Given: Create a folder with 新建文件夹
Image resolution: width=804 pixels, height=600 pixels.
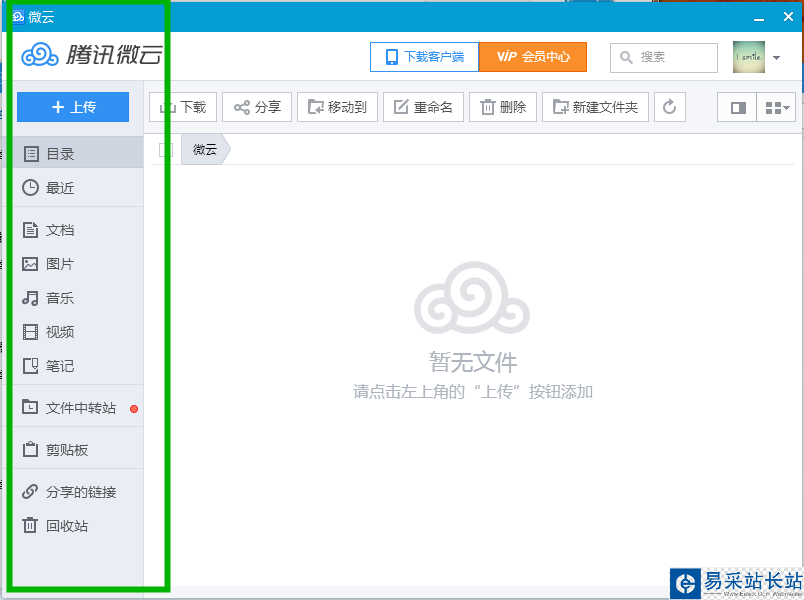Looking at the screenshot, I should pos(595,107).
